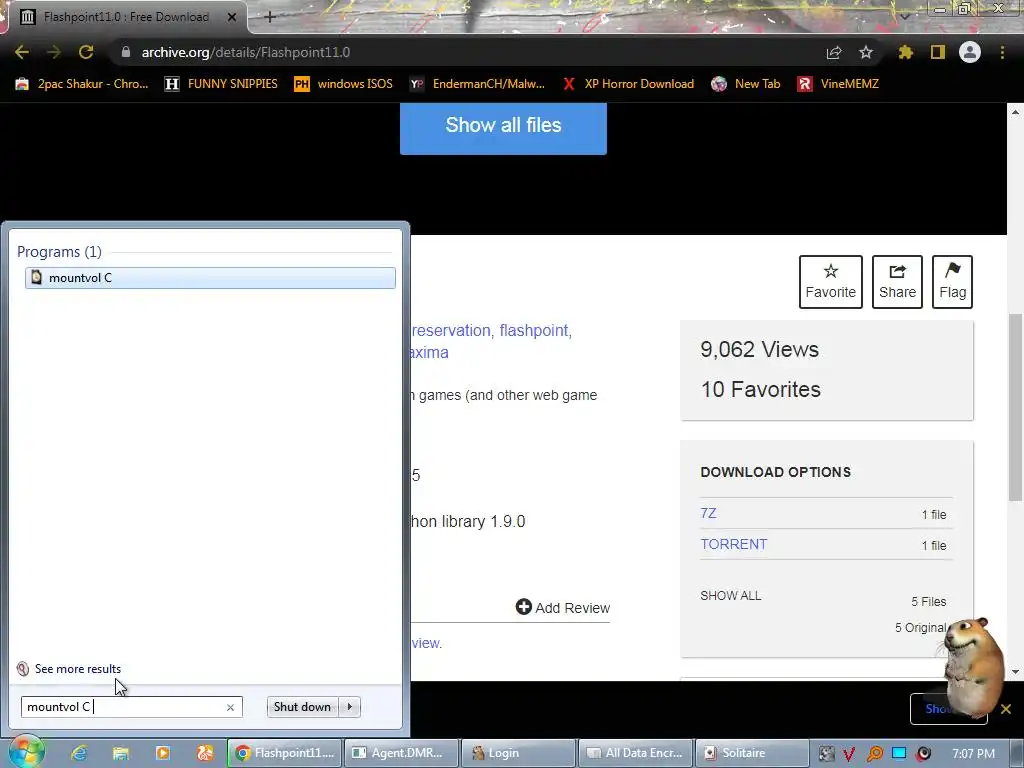Go back to the previous page
The image size is (1024, 768).
click(22, 52)
